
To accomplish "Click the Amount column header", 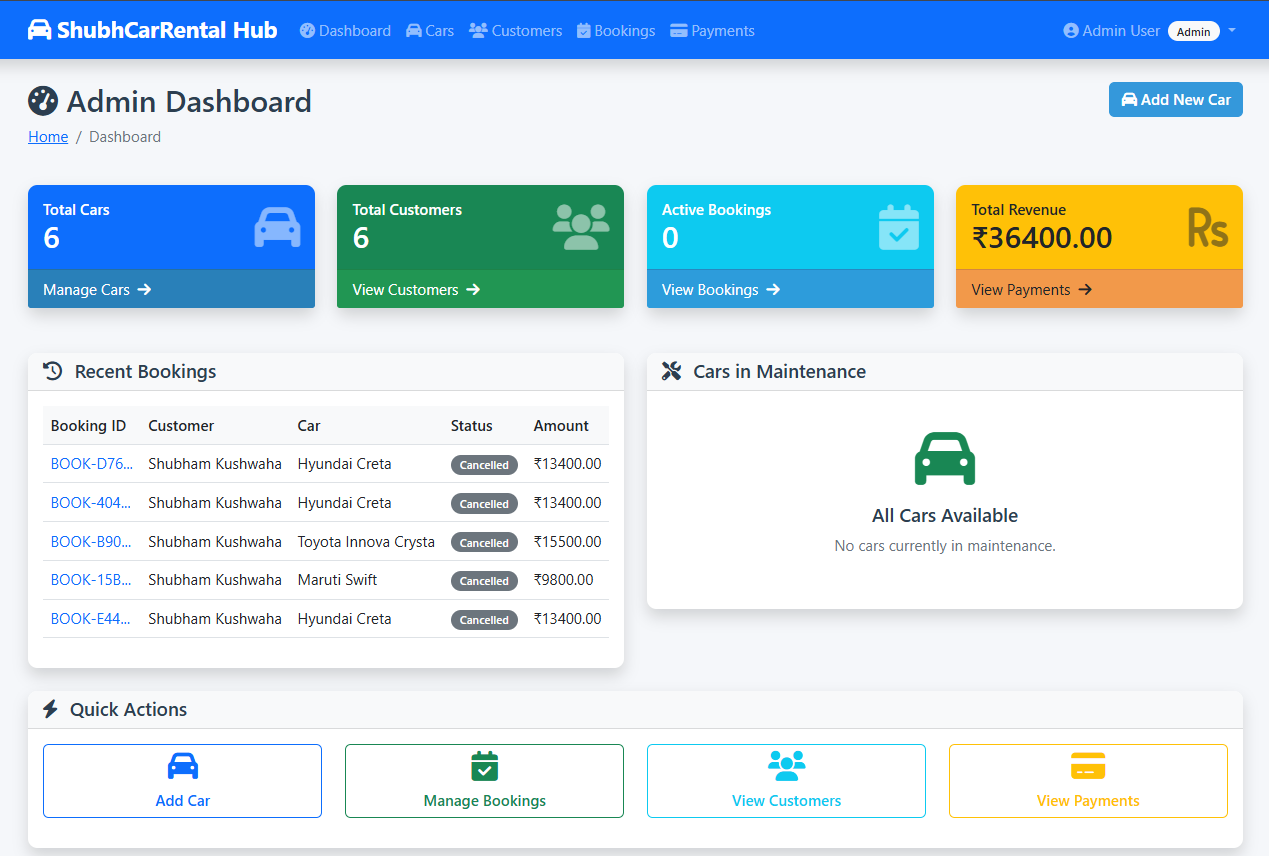I will coord(561,426).
